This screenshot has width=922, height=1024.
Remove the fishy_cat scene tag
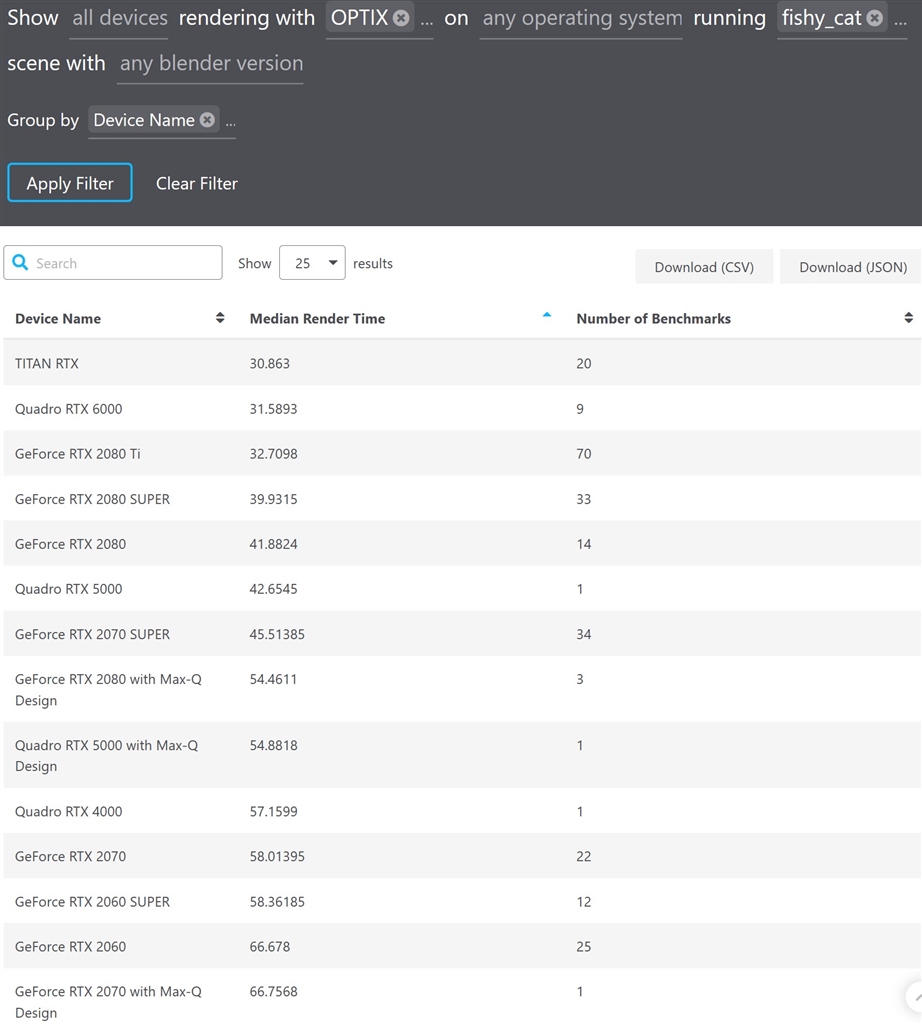pos(874,18)
